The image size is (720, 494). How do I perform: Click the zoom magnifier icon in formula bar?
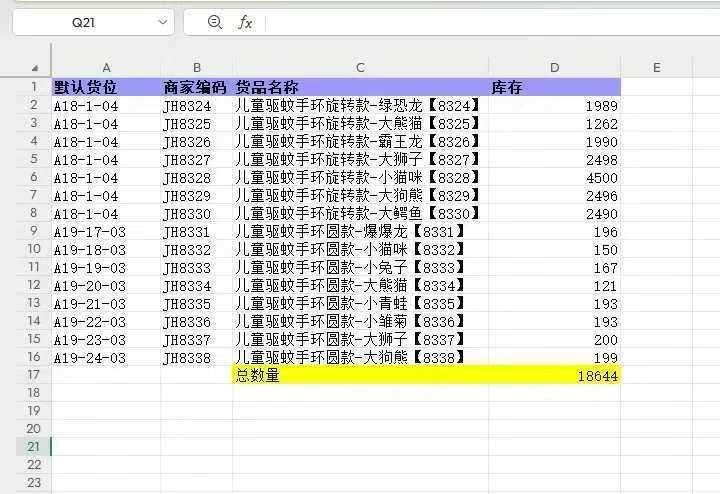(214, 22)
